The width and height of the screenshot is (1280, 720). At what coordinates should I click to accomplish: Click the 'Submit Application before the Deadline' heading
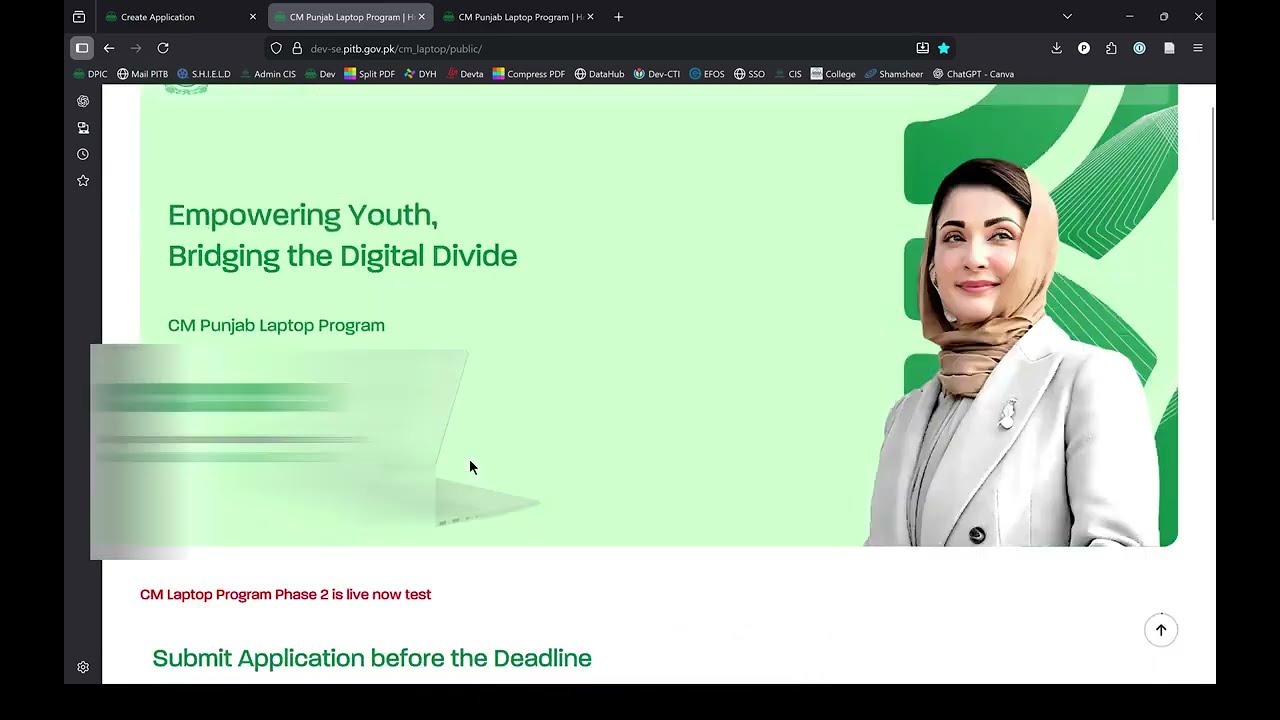(372, 658)
